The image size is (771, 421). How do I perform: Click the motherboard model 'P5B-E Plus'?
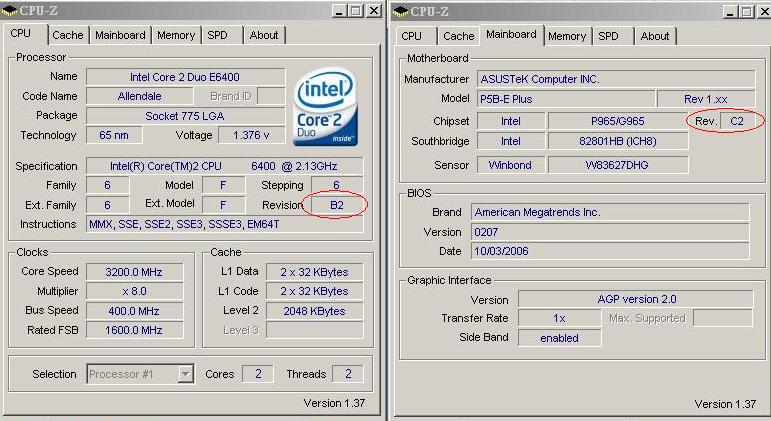click(x=566, y=99)
